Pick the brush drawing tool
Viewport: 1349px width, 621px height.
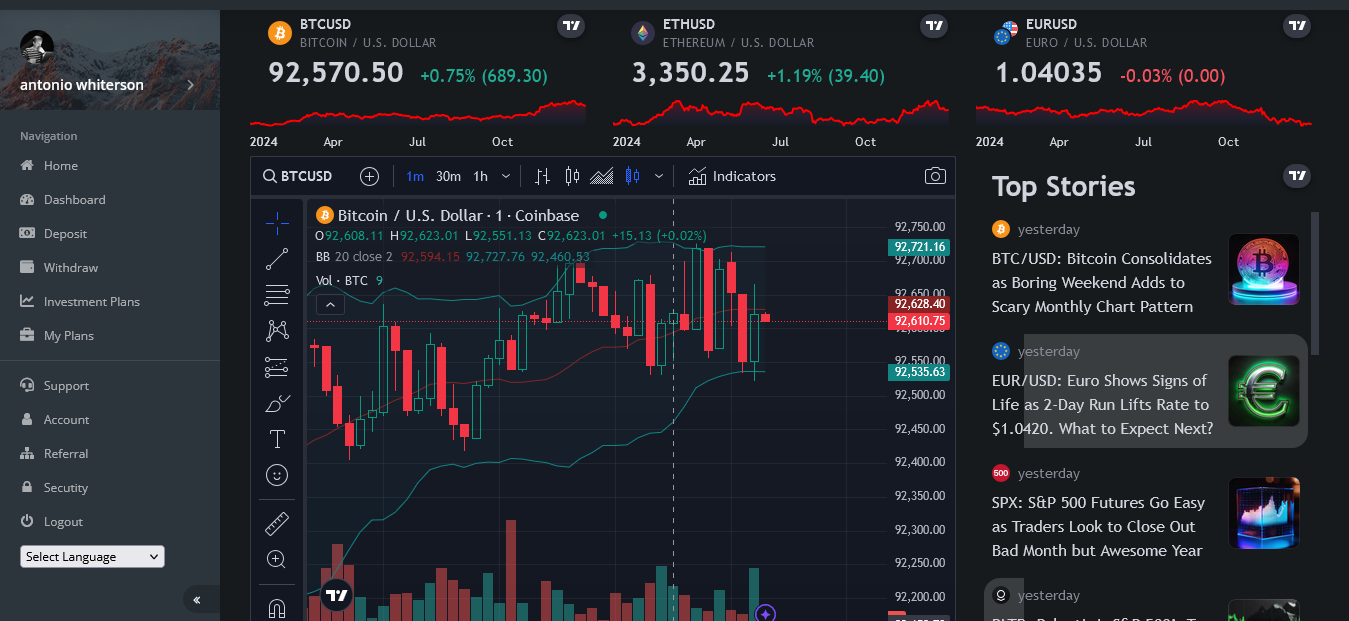[277, 404]
